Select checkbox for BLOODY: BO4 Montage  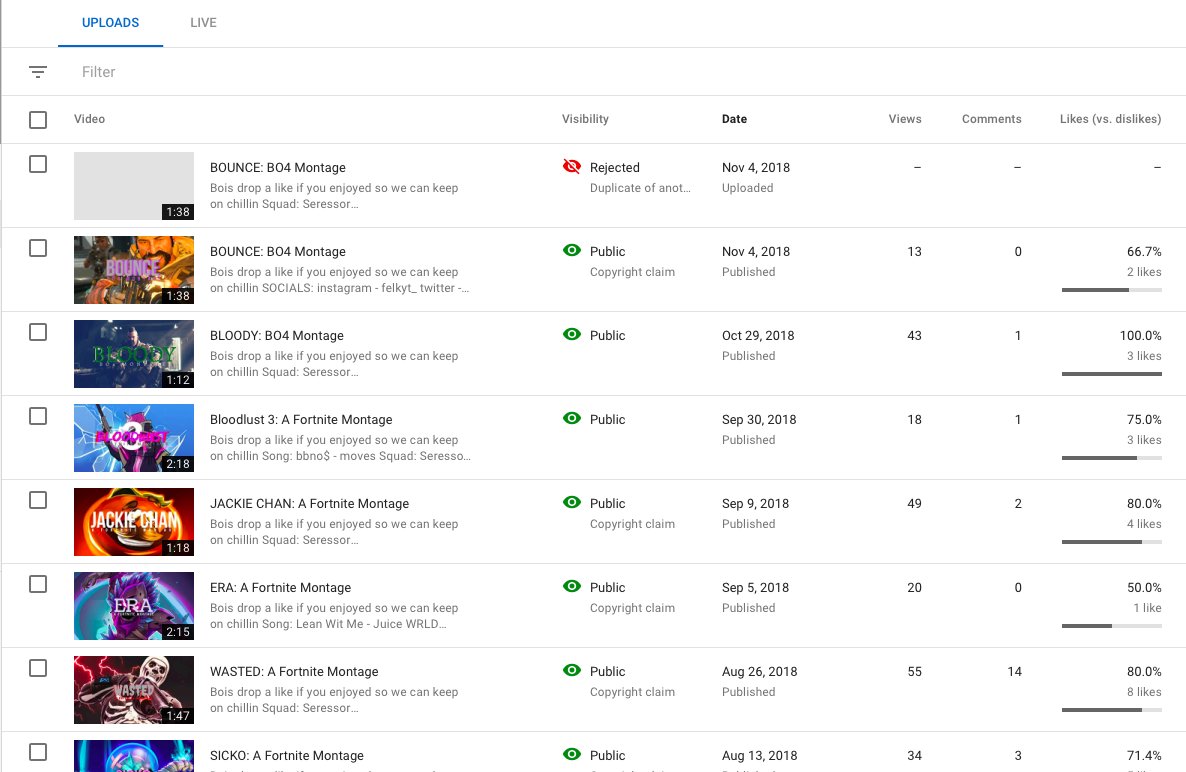coord(38,332)
